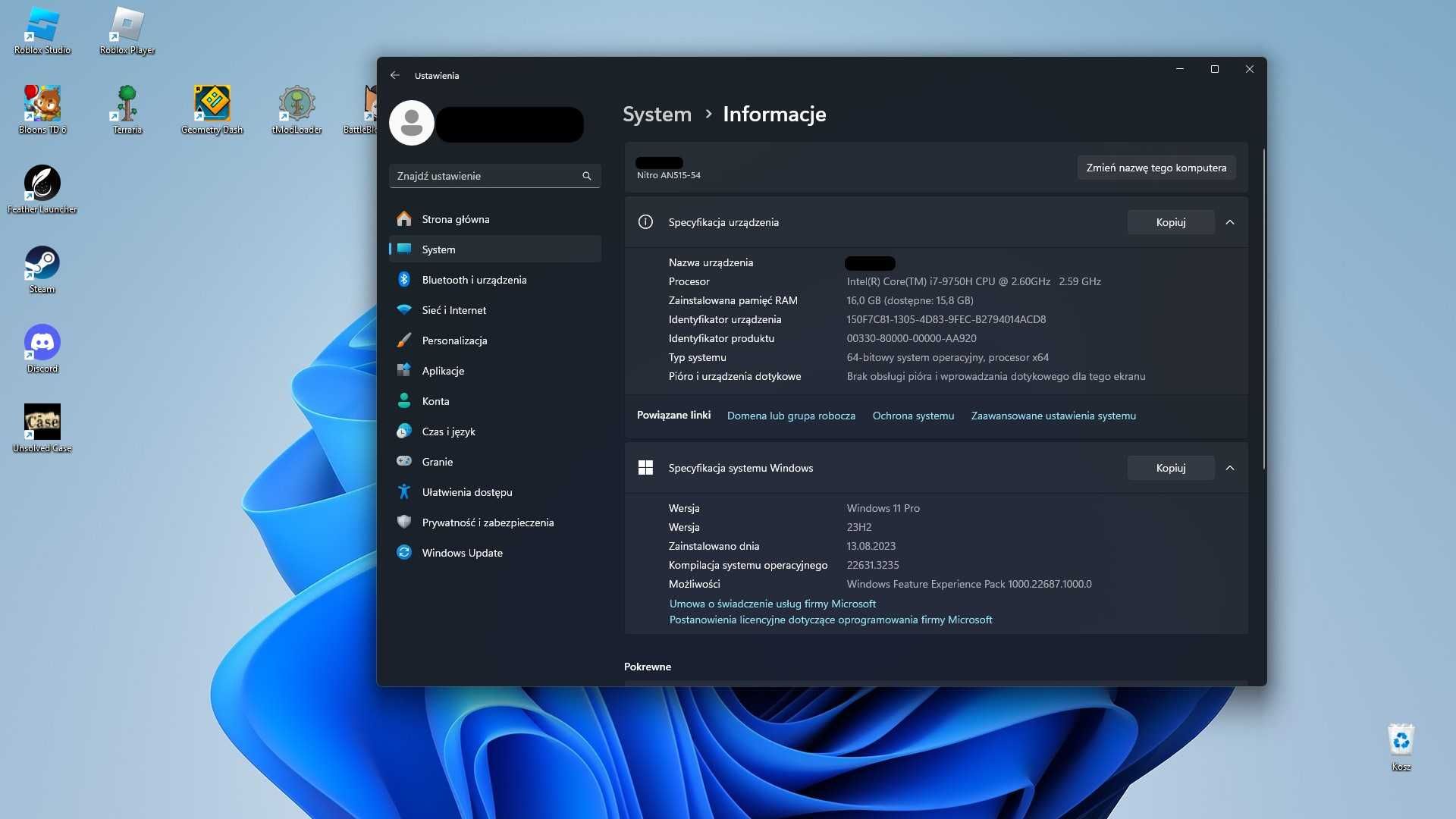The image size is (1456, 819).
Task: Open Czas i język settings
Action: pos(495,431)
